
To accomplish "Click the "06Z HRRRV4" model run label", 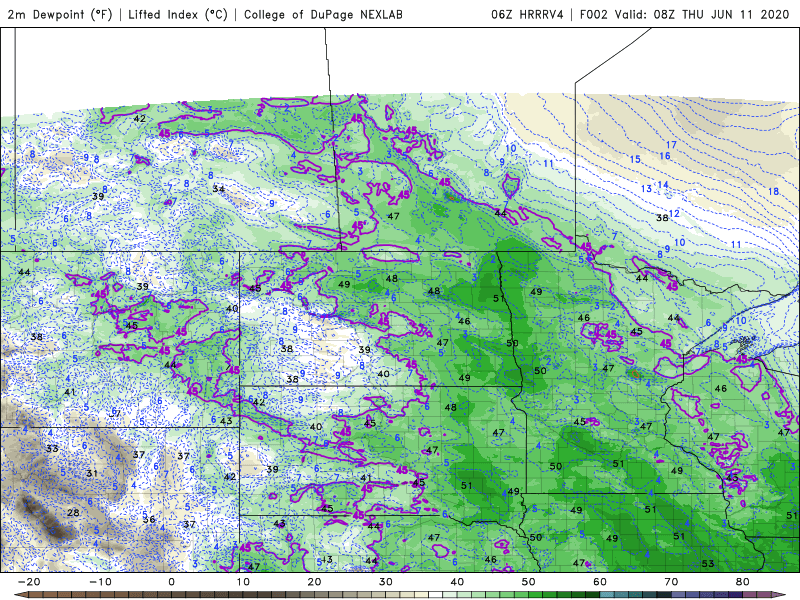I will (x=527, y=14).
